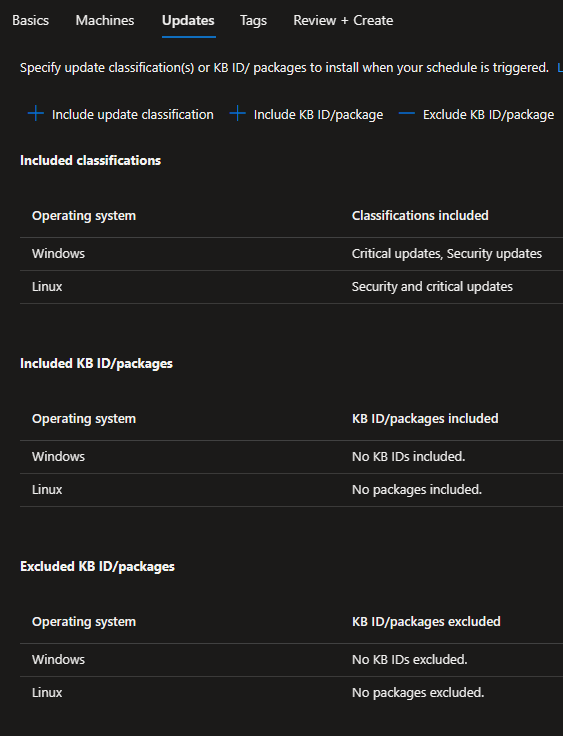
Task: Click the No packages included cell
Action: [417, 490]
